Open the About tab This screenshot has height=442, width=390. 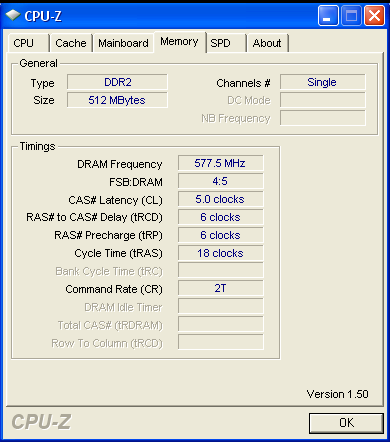click(x=267, y=43)
